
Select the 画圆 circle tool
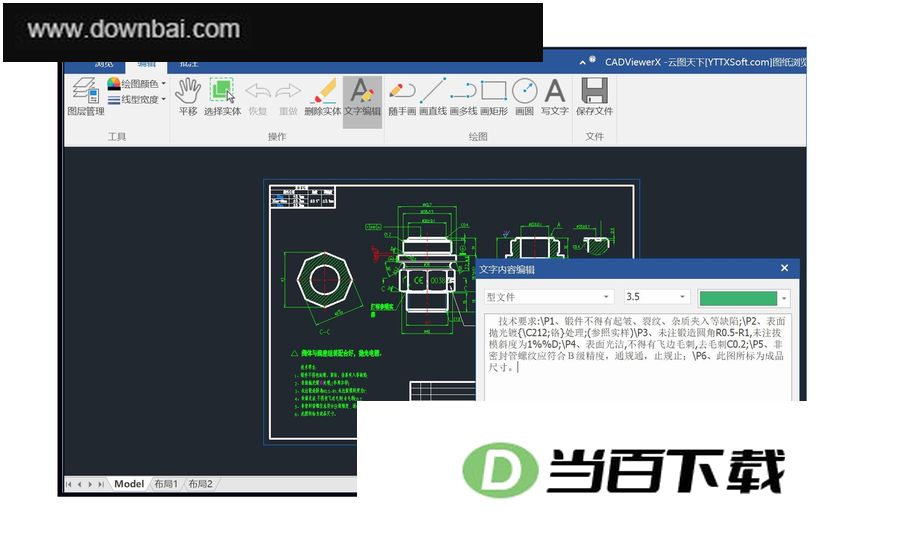(524, 96)
